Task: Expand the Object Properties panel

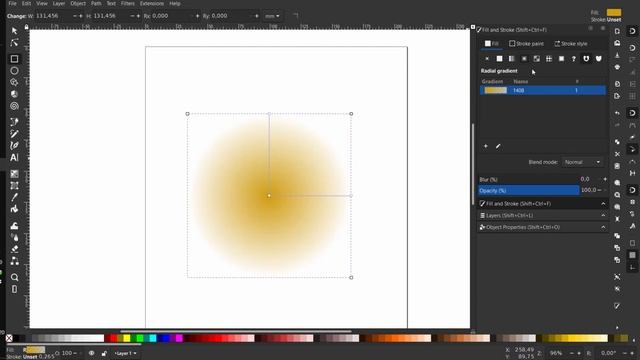Action: point(542,227)
